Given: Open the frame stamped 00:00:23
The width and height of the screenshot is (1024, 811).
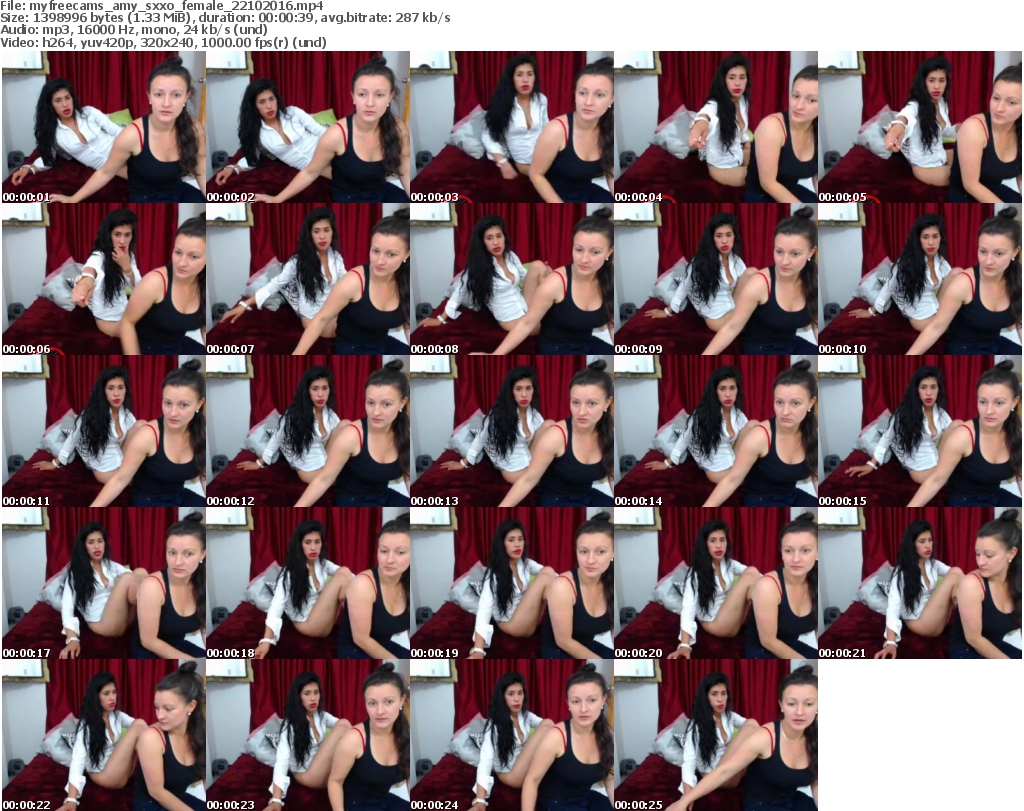Looking at the screenshot, I should pyautogui.click(x=308, y=735).
